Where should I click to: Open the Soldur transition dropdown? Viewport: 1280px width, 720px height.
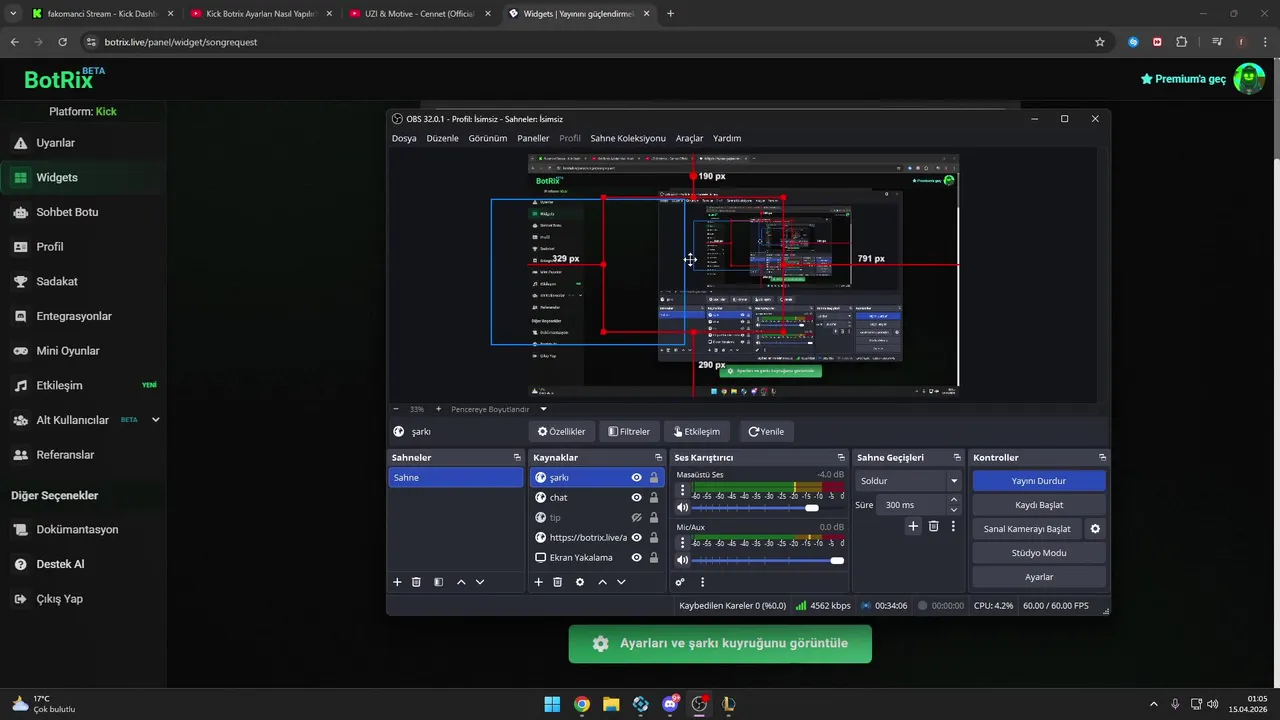[908, 481]
